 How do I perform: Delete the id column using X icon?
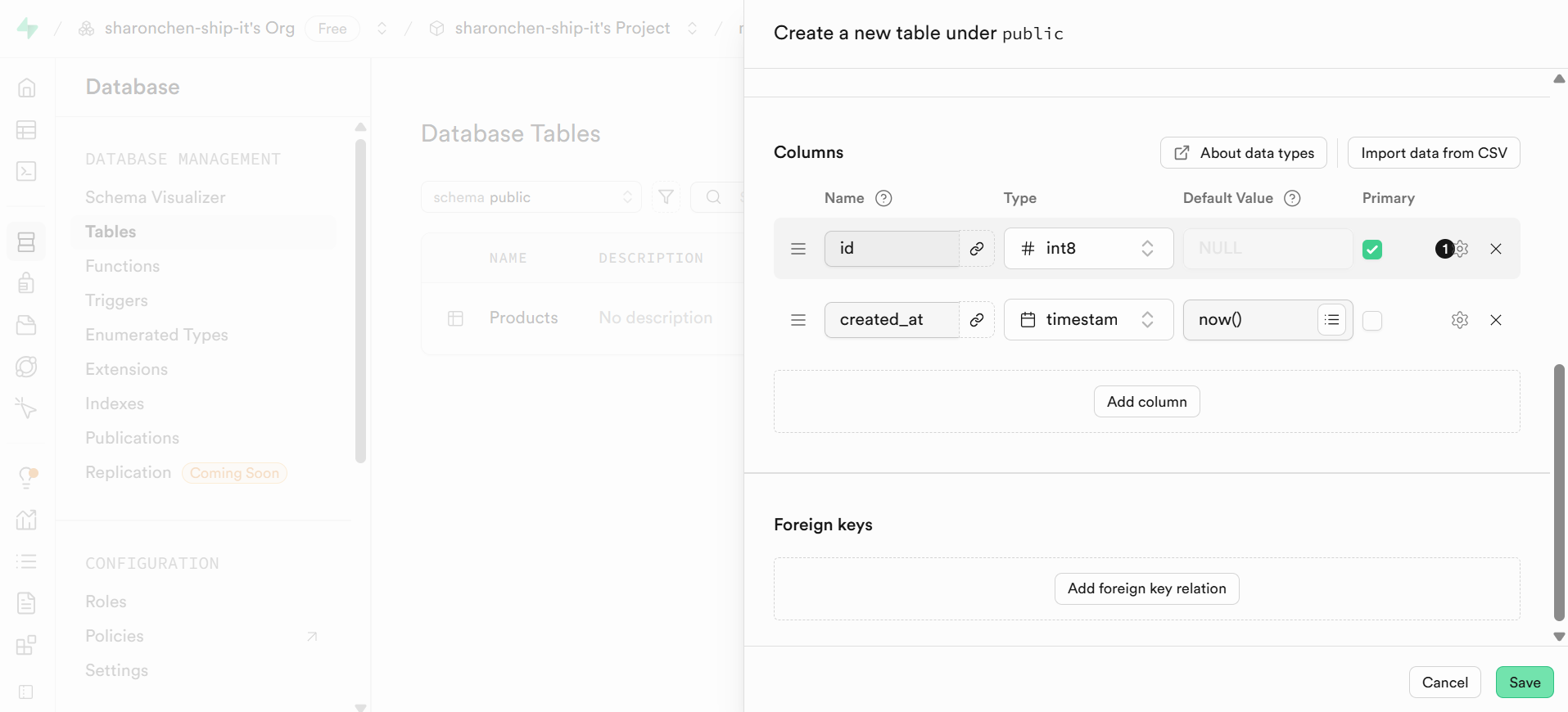pos(1495,249)
